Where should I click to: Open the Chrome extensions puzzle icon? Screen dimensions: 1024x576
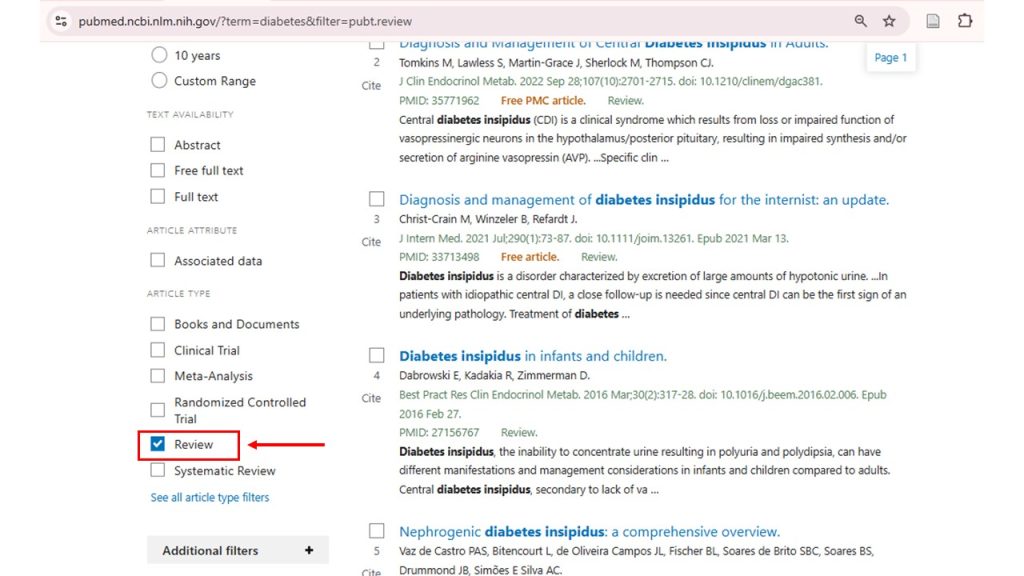tap(966, 19)
